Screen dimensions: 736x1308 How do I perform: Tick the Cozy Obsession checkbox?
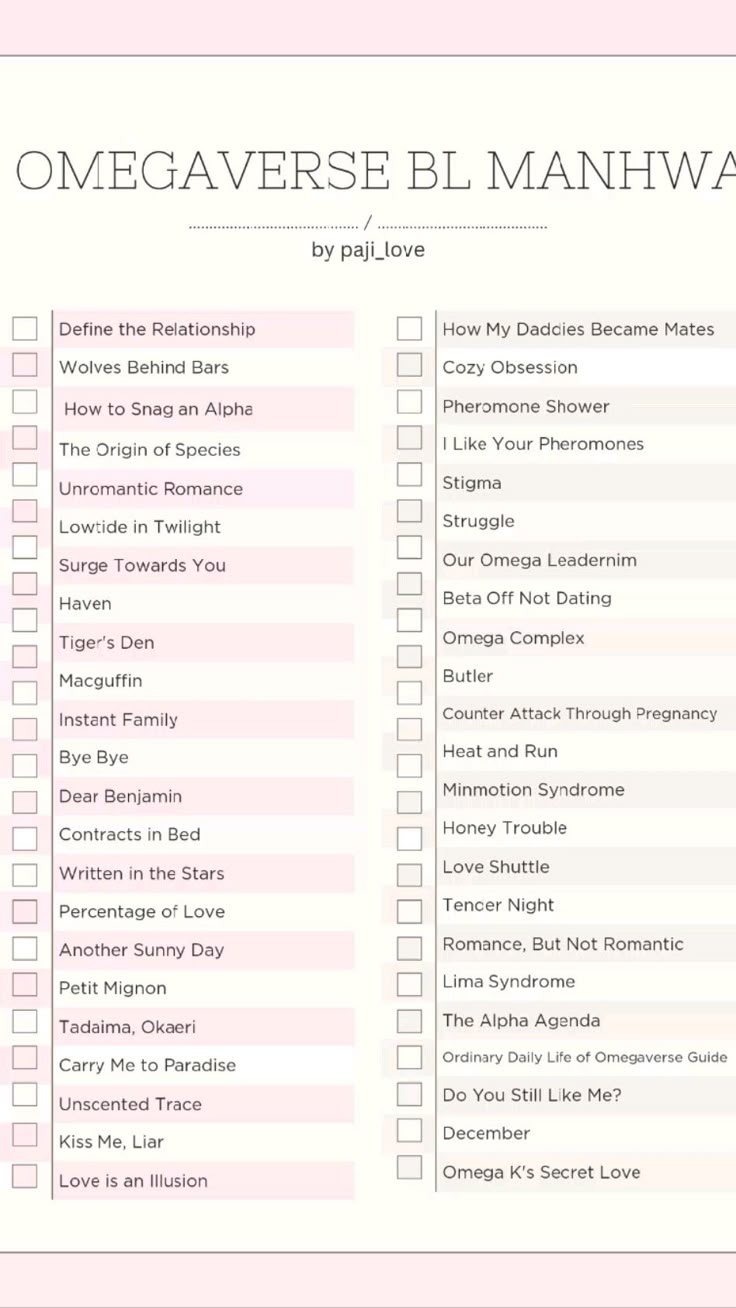[x=409, y=365]
